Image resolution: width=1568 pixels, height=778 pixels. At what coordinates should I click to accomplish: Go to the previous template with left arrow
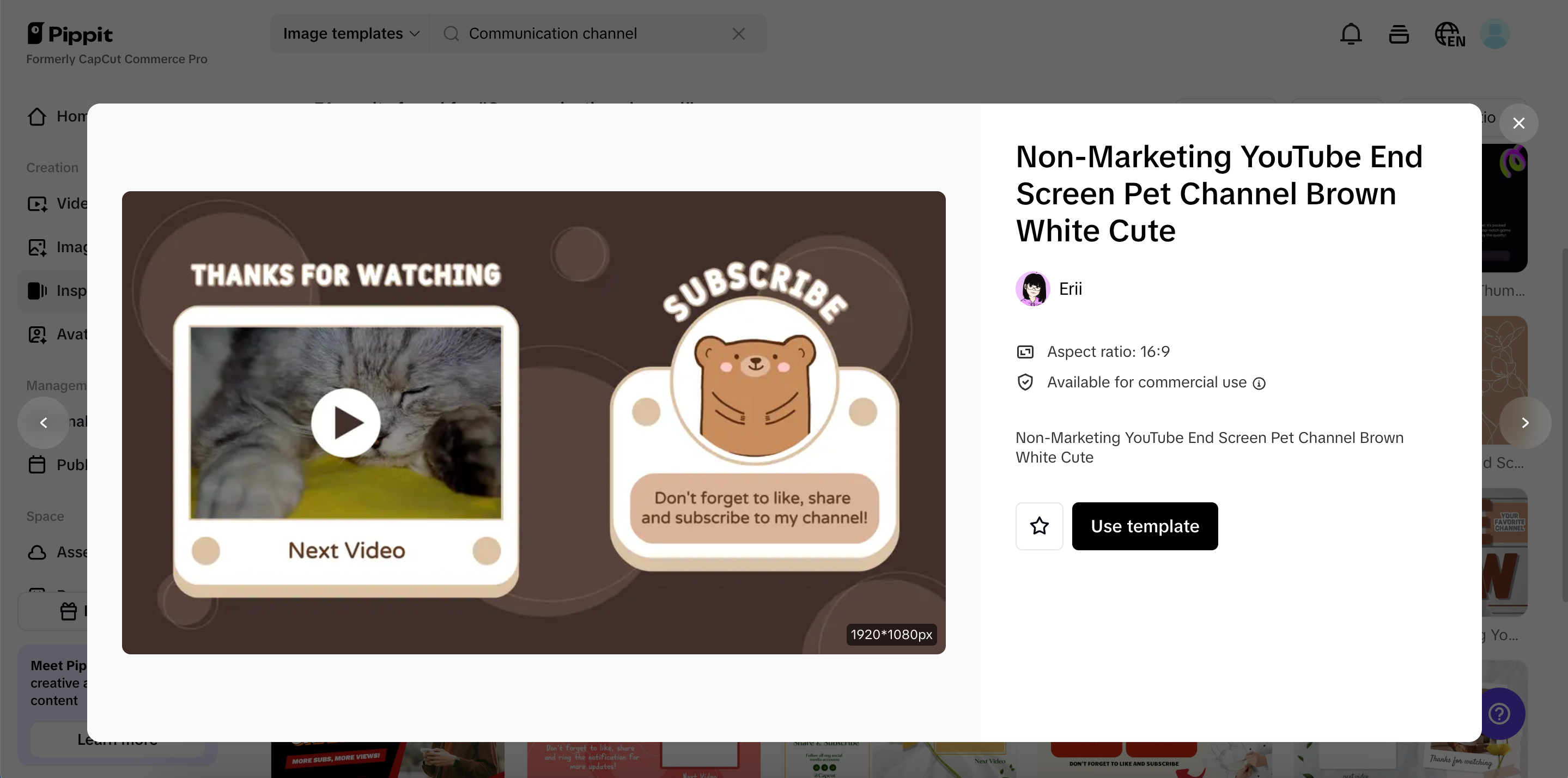point(43,422)
